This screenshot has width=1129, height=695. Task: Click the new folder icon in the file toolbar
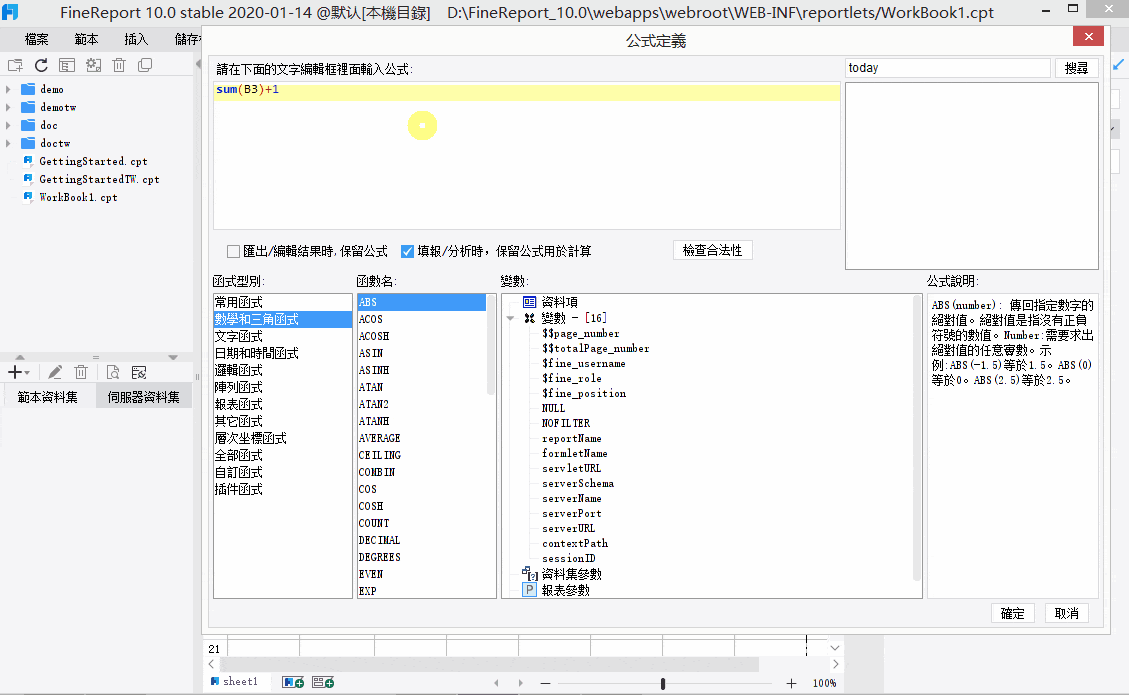tap(15, 66)
